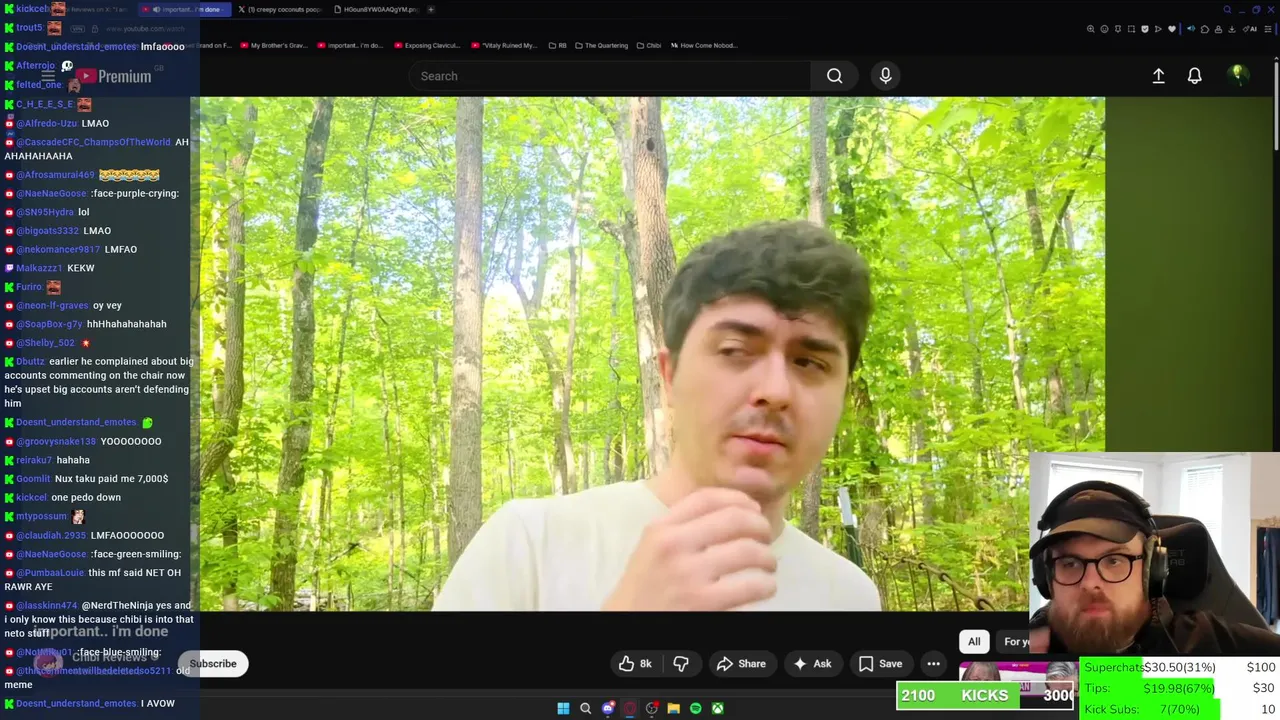Screen dimensions: 1280x720
Task: Click the shield checkmark browser icon
Action: tap(1145, 29)
